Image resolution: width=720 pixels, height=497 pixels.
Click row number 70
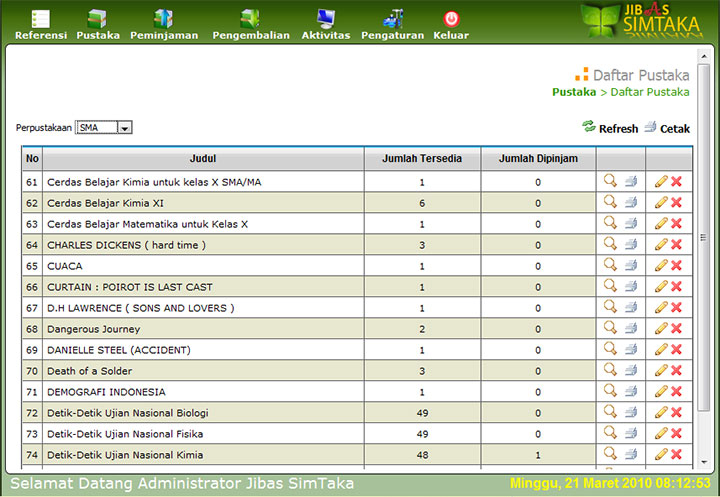(32, 371)
